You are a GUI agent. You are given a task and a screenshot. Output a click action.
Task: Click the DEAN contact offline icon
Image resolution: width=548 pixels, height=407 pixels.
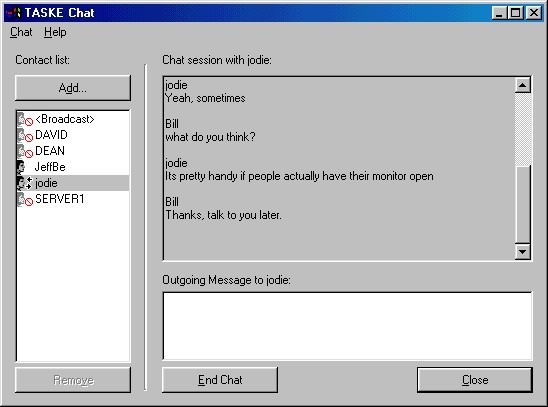[25, 151]
